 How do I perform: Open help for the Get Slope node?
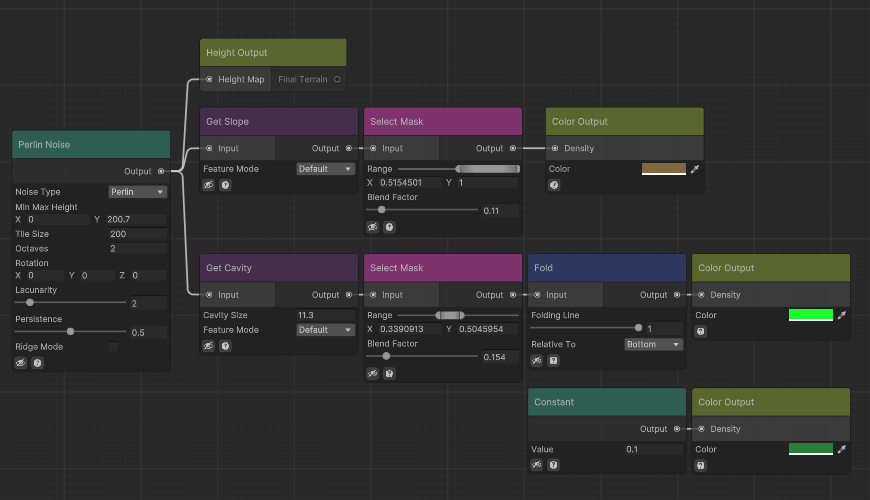click(225, 185)
